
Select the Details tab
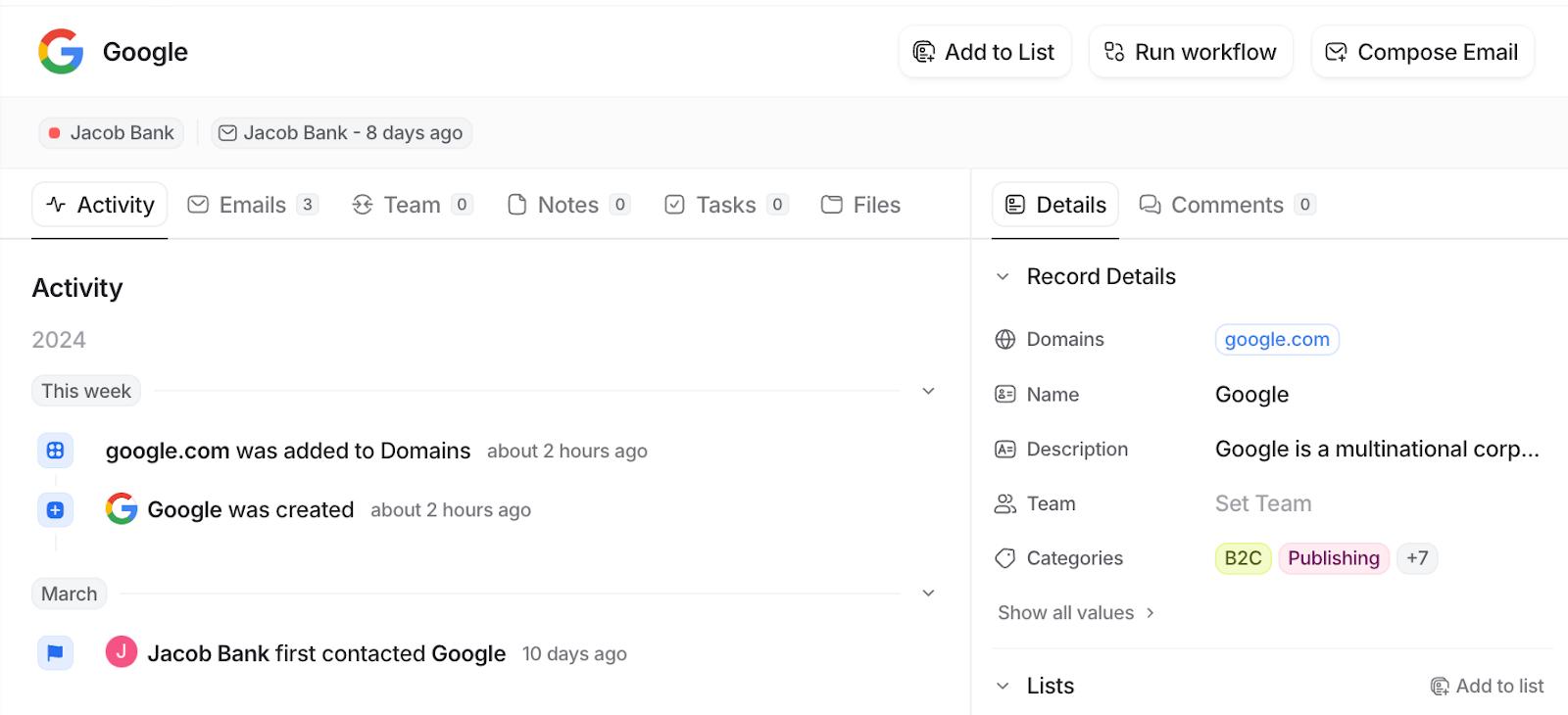click(x=1055, y=205)
